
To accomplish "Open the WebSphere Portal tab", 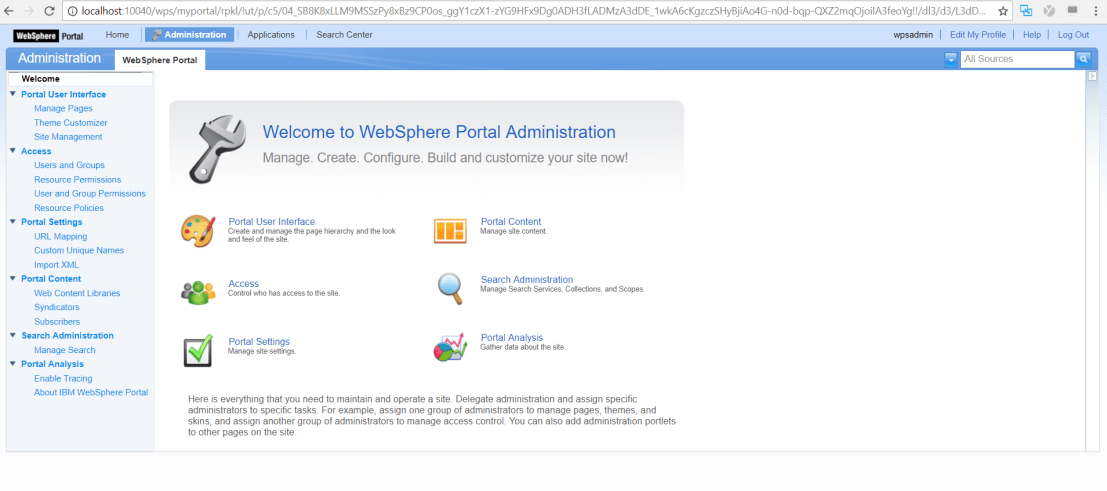I will 160,60.
